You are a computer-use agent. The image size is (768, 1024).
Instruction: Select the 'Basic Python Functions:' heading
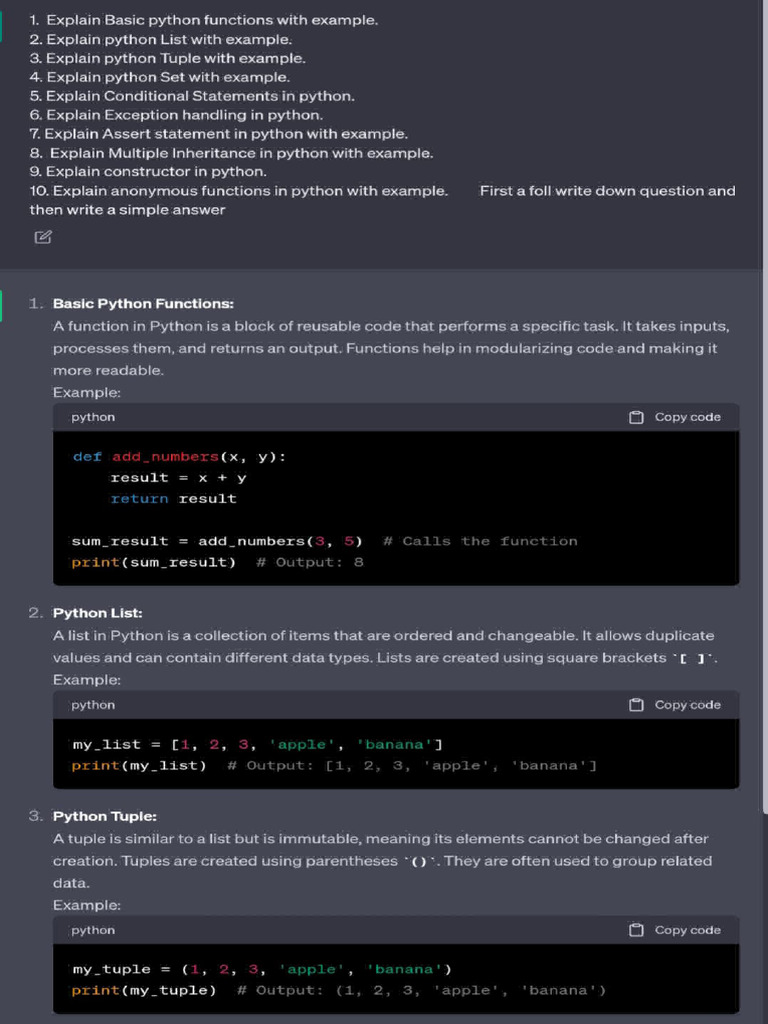point(143,303)
